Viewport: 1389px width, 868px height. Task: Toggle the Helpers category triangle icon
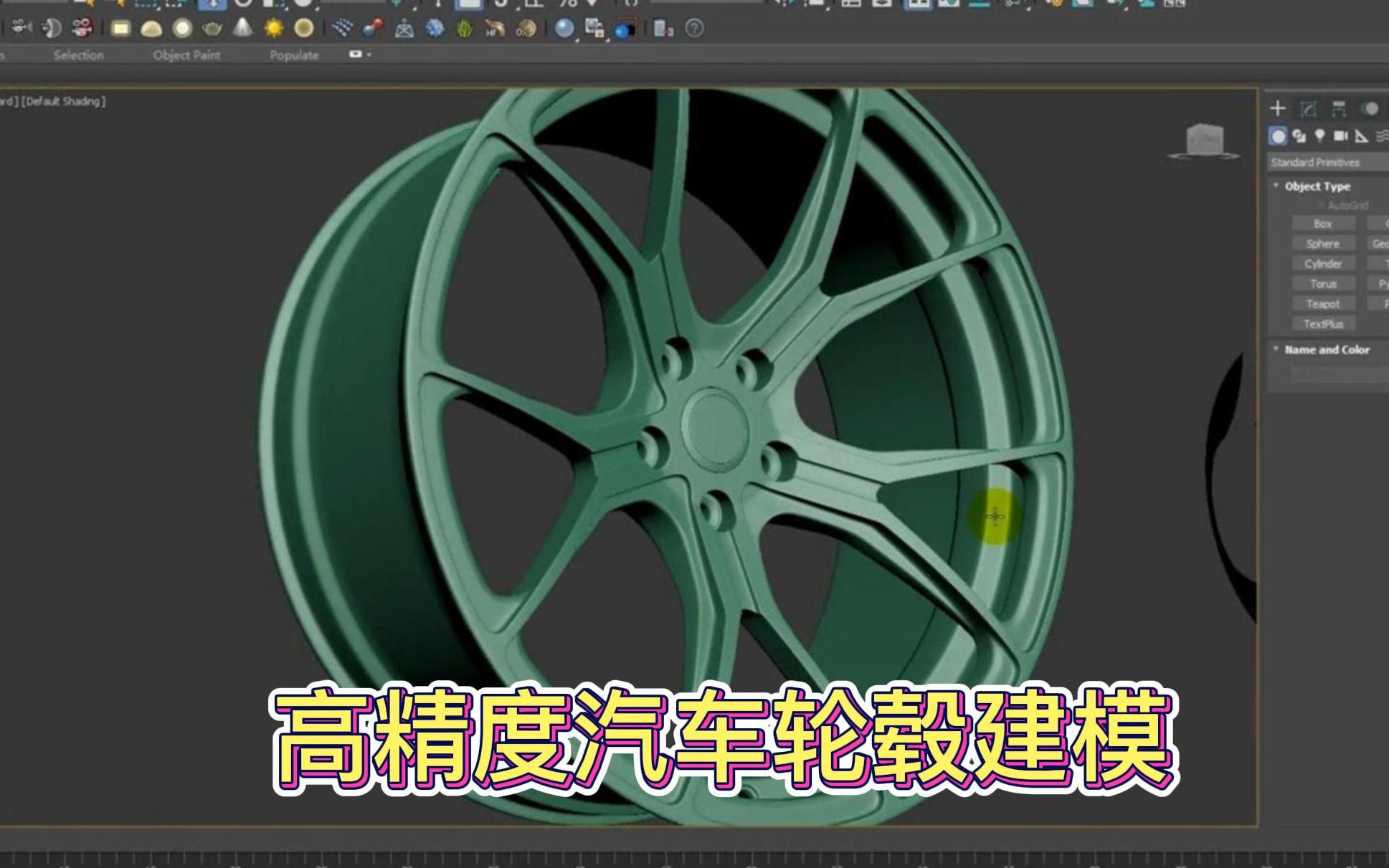[x=1360, y=136]
